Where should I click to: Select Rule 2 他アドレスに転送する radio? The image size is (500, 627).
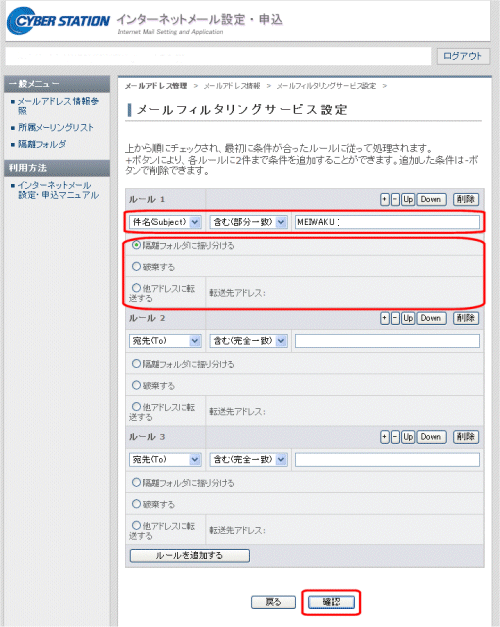(136, 407)
